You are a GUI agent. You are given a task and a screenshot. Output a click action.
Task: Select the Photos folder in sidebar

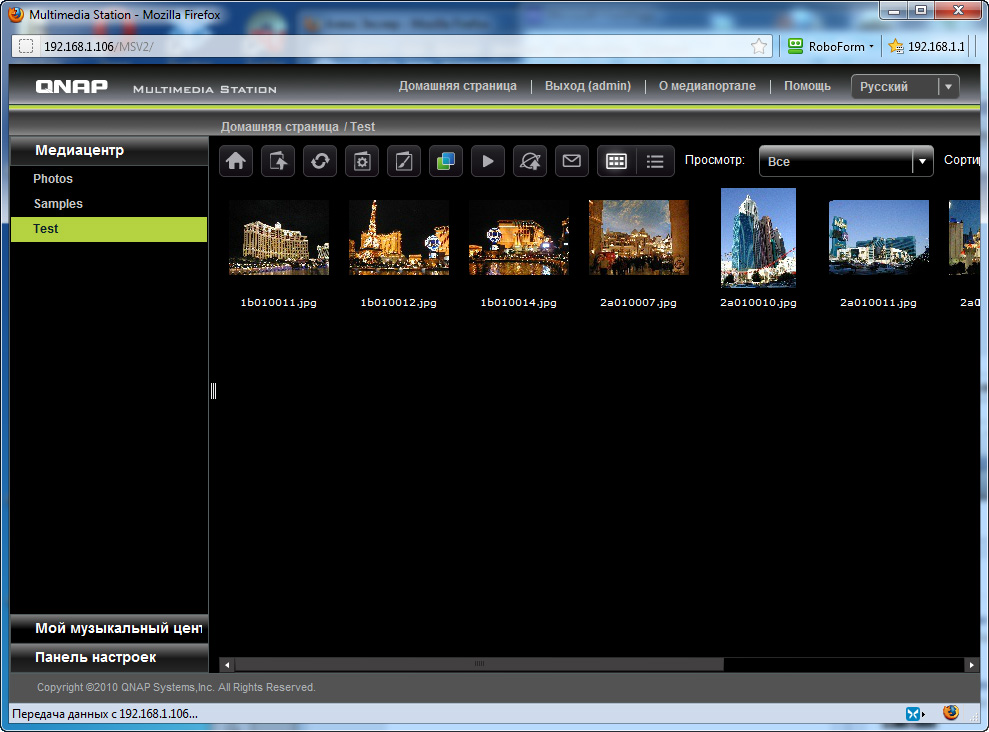pyautogui.click(x=53, y=179)
